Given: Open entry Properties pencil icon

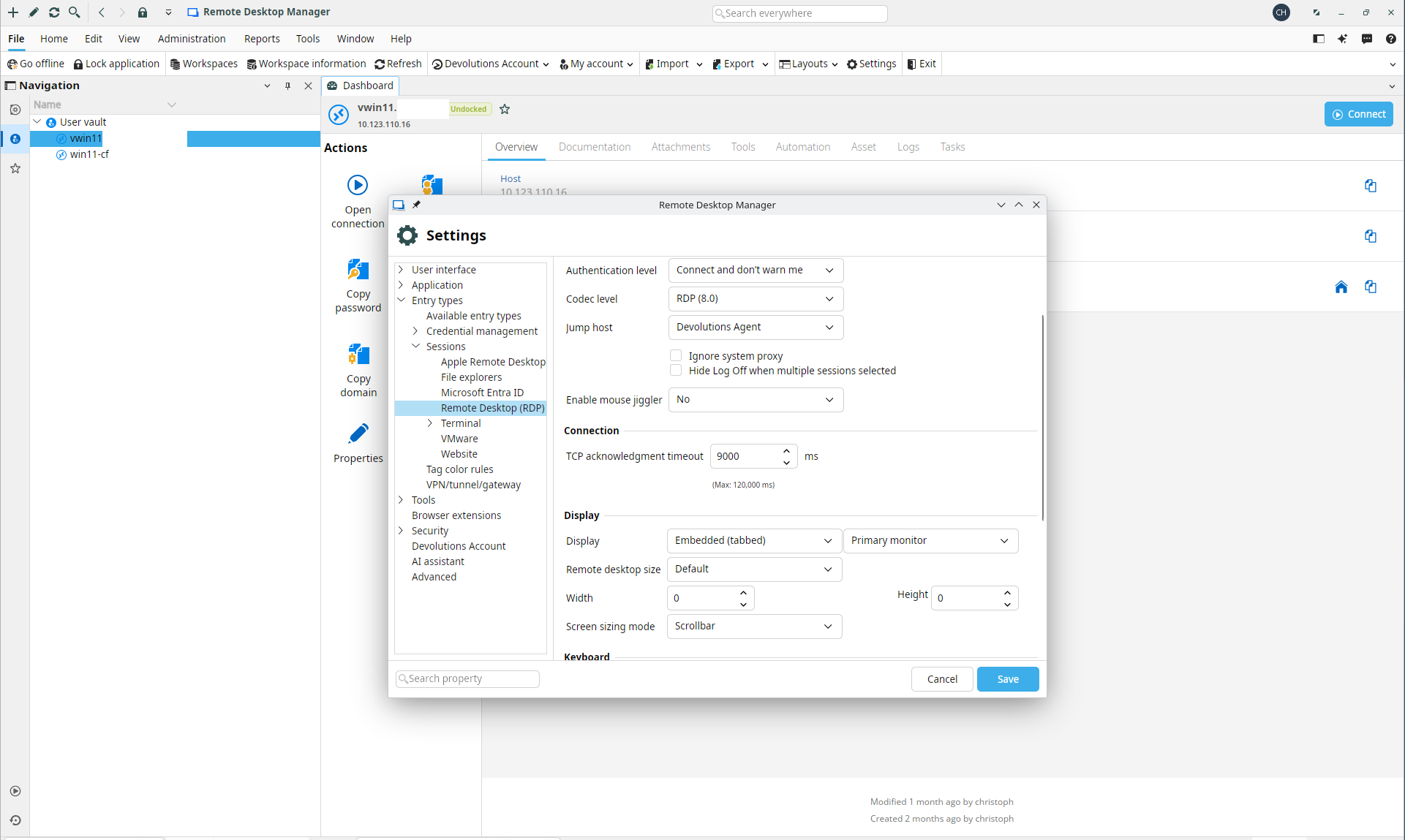Looking at the screenshot, I should tap(358, 434).
